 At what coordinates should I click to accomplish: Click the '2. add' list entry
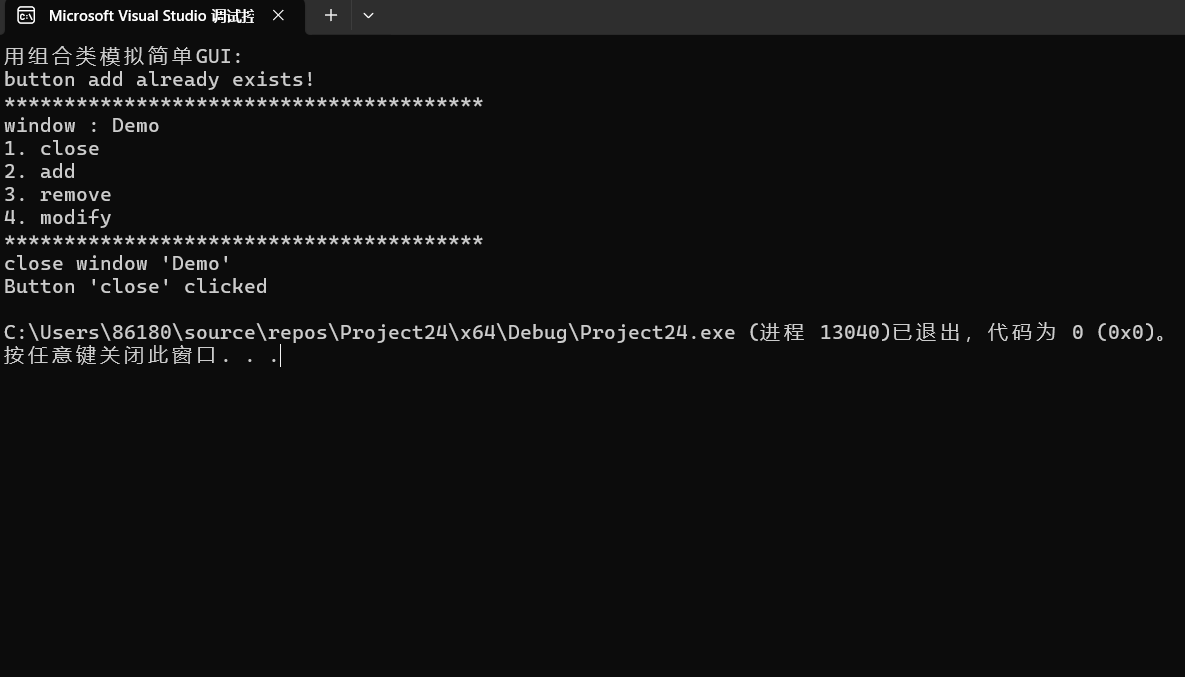[x=40, y=171]
